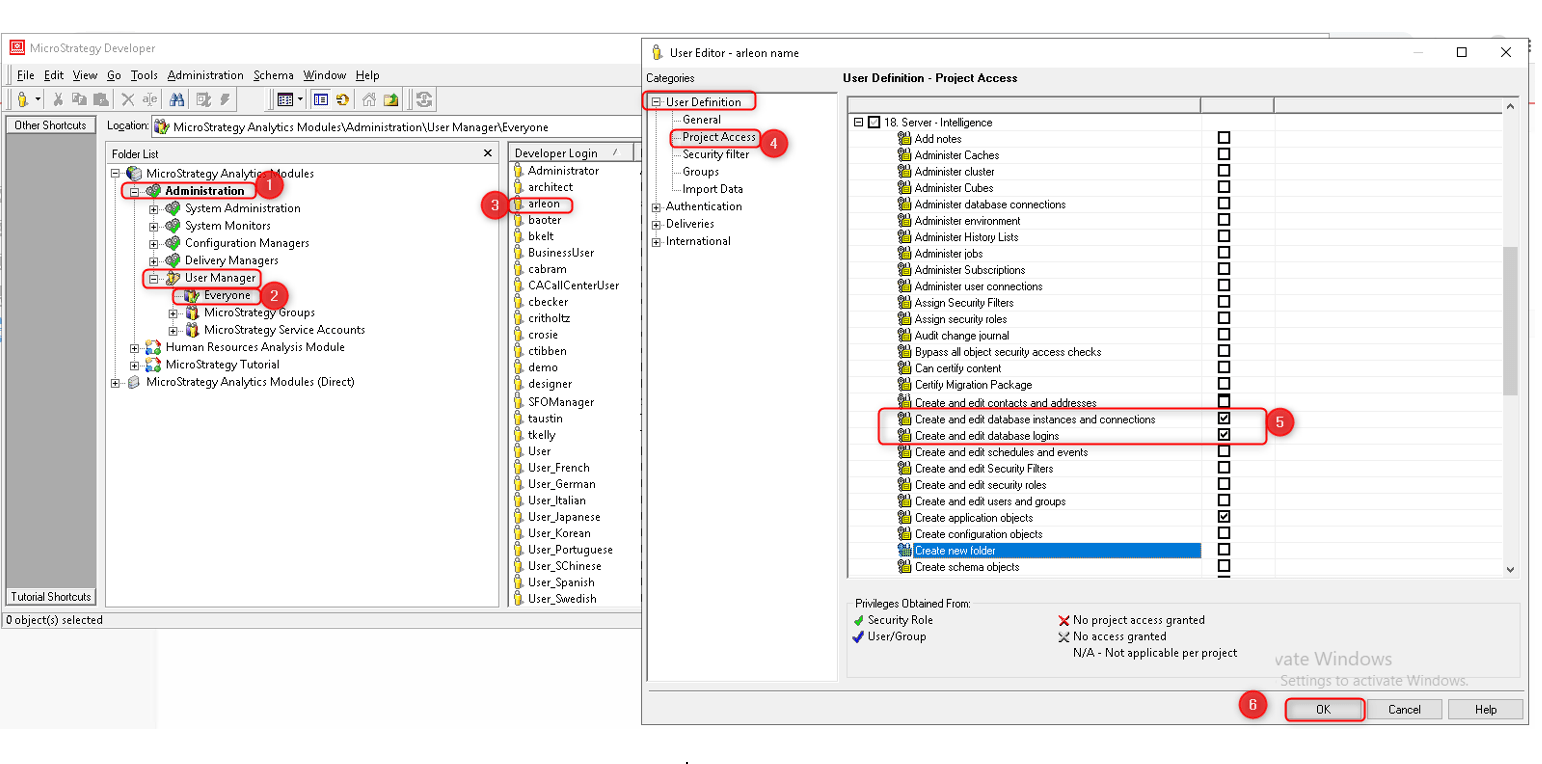The image size is (1542, 764).
Task: Expand the International category
Action: 657,241
